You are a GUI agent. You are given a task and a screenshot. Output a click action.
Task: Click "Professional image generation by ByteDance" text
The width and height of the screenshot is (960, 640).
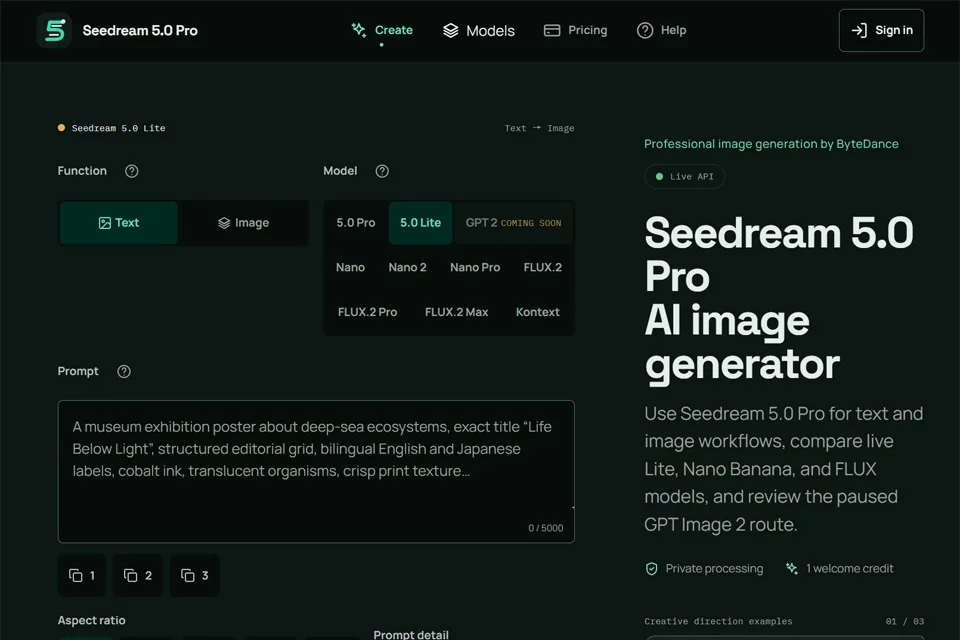771,144
